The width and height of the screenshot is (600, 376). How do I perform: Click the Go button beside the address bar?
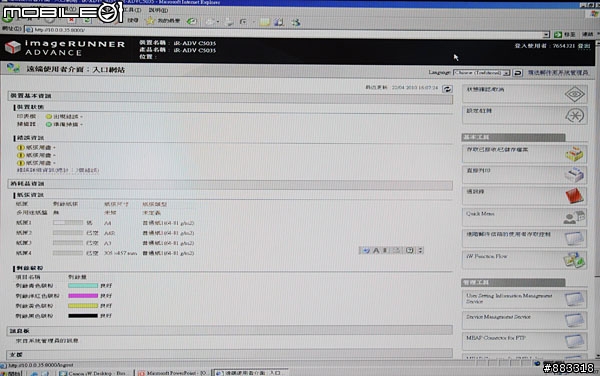point(564,34)
